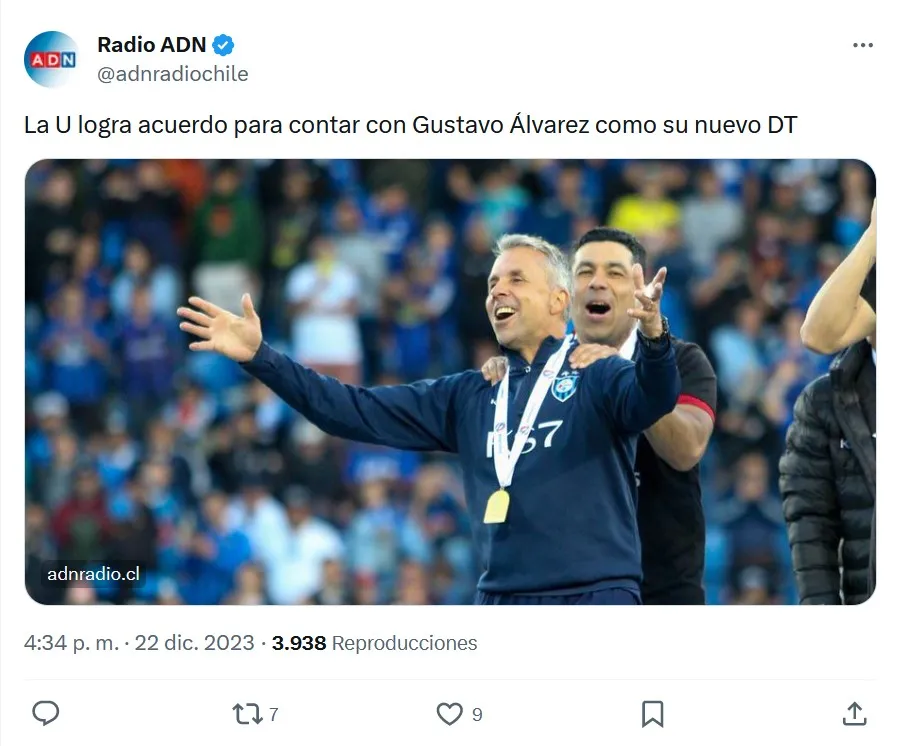Open the article image card
Viewport: 898px width, 746px height.
[450, 381]
